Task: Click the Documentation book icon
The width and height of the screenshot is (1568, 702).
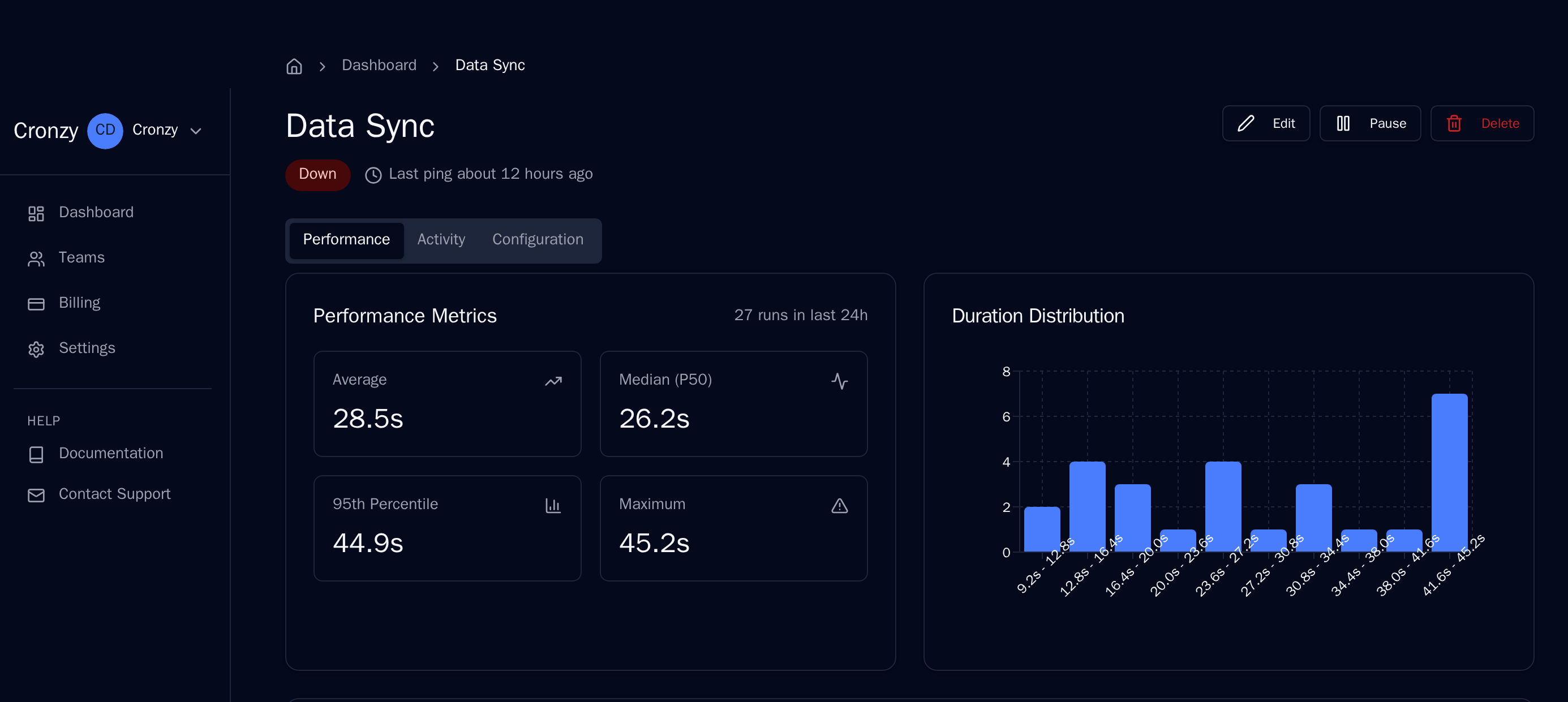Action: pos(36,454)
